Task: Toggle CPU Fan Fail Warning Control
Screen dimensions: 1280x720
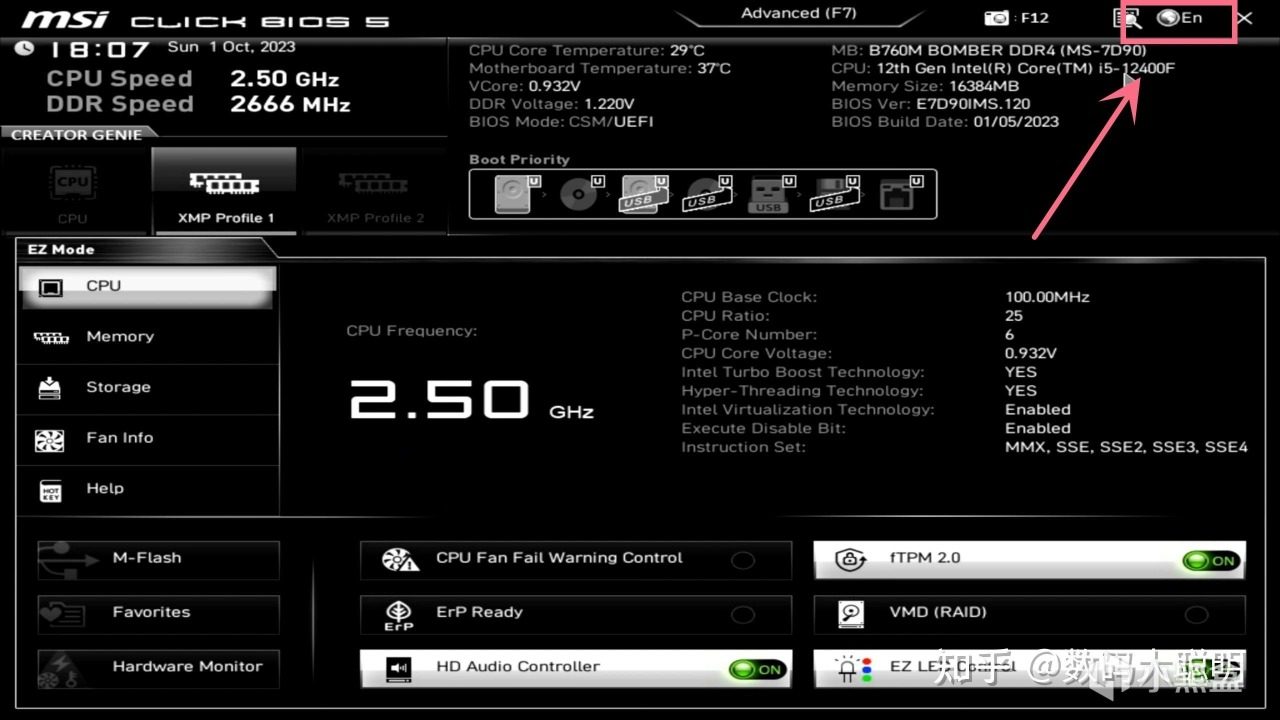Action: 576,560
